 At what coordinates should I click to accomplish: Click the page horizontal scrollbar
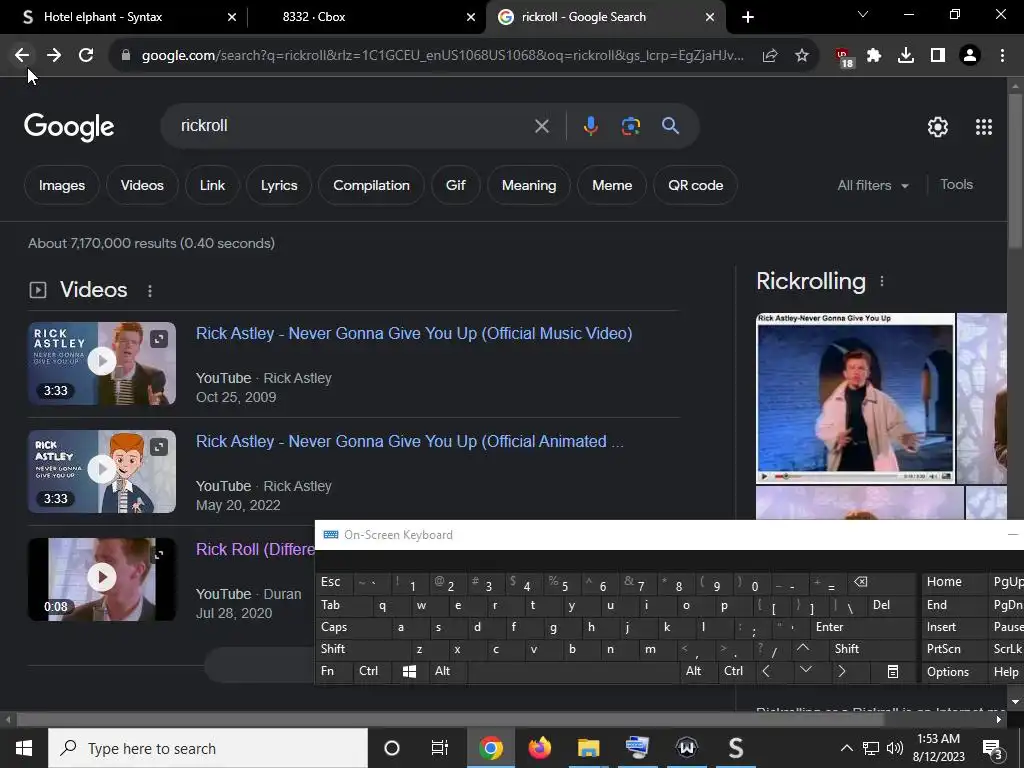[451, 720]
